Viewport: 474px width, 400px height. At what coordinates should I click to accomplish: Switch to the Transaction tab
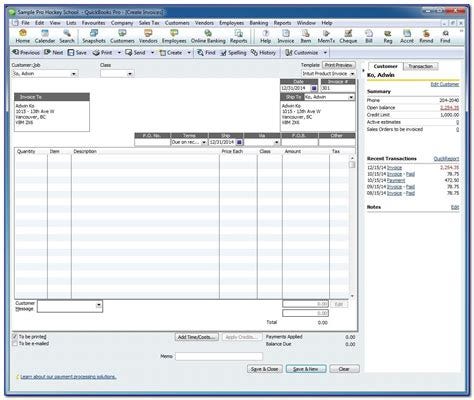[x=420, y=66]
